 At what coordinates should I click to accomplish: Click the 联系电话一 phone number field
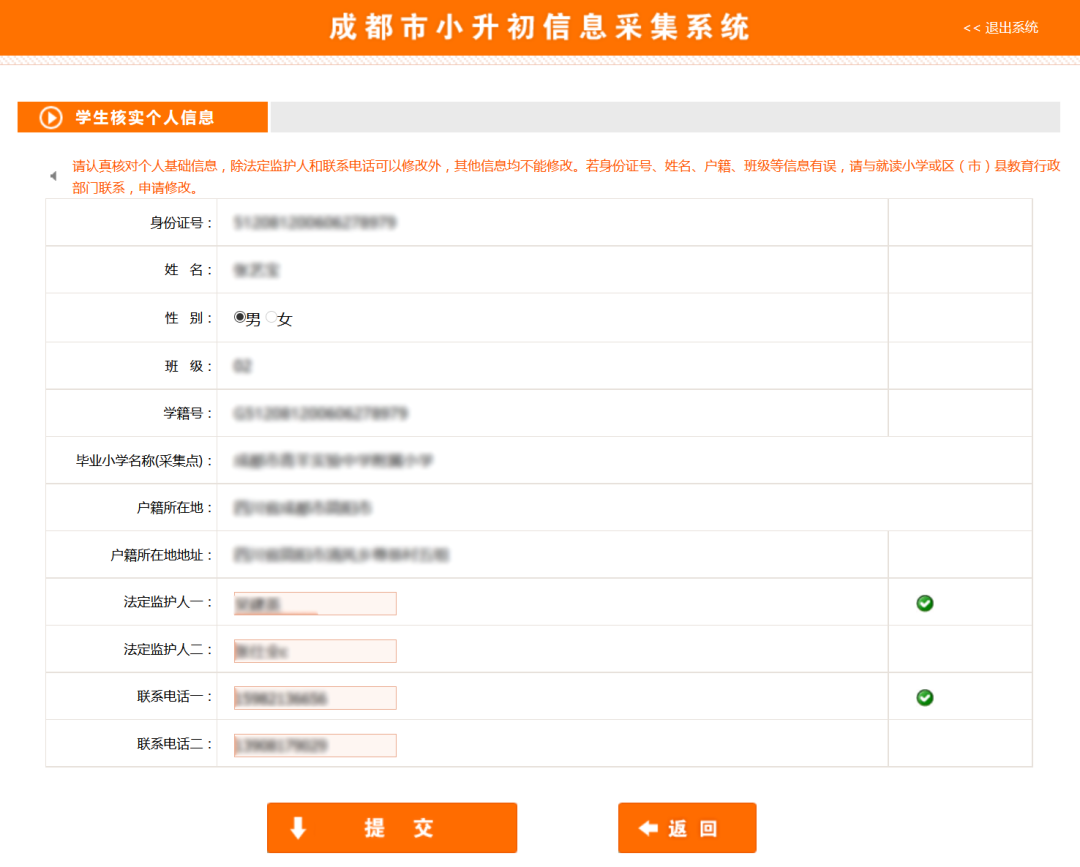314,697
